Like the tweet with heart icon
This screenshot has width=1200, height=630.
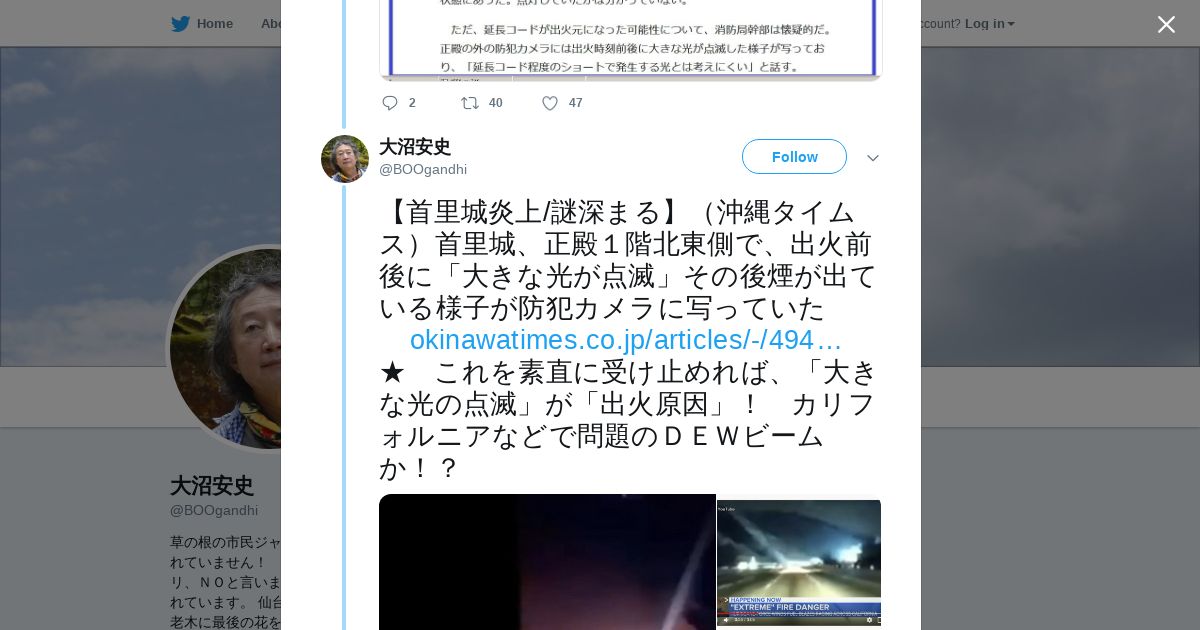pos(549,103)
